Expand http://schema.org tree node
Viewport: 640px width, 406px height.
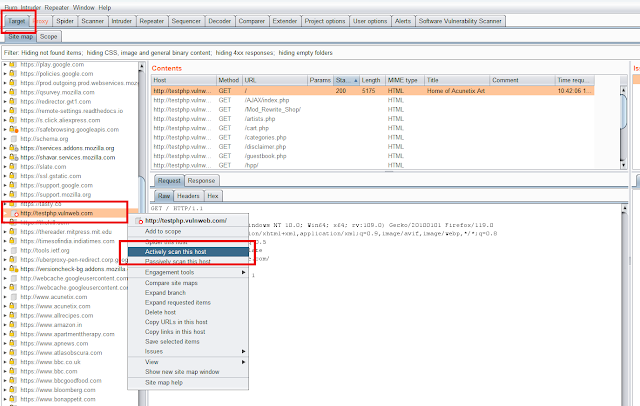tap(5, 139)
